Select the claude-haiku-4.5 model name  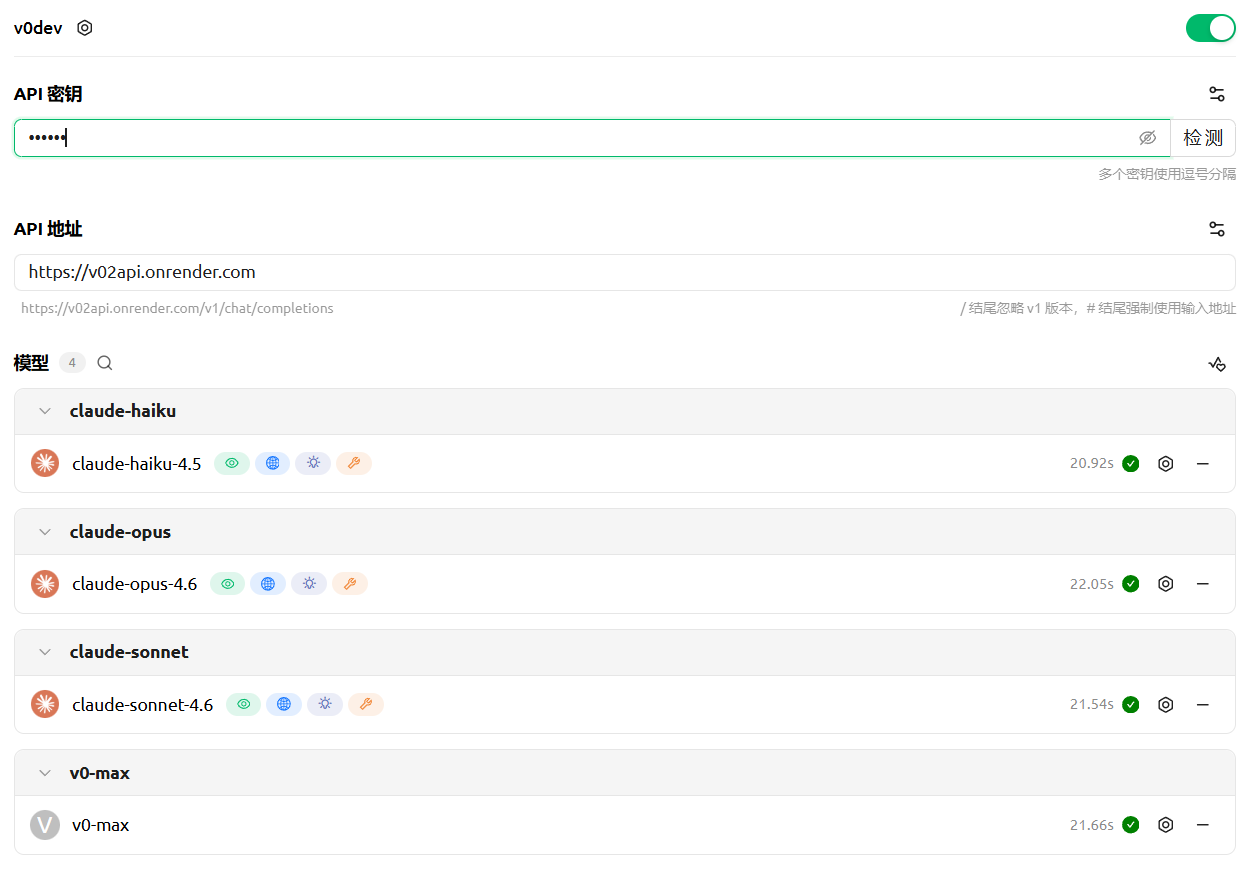pos(137,464)
